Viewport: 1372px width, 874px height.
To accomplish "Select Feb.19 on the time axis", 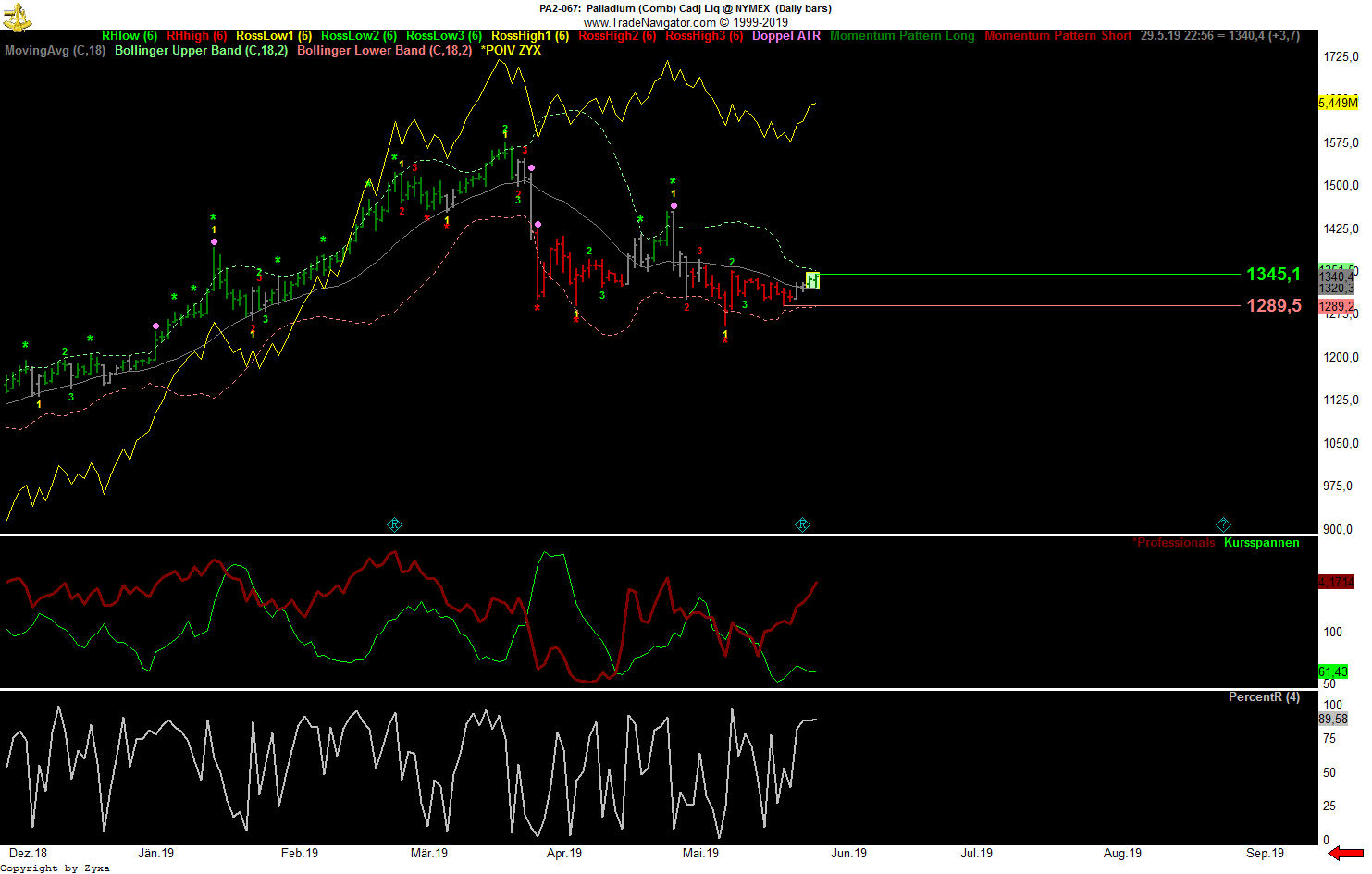I will click(x=300, y=854).
